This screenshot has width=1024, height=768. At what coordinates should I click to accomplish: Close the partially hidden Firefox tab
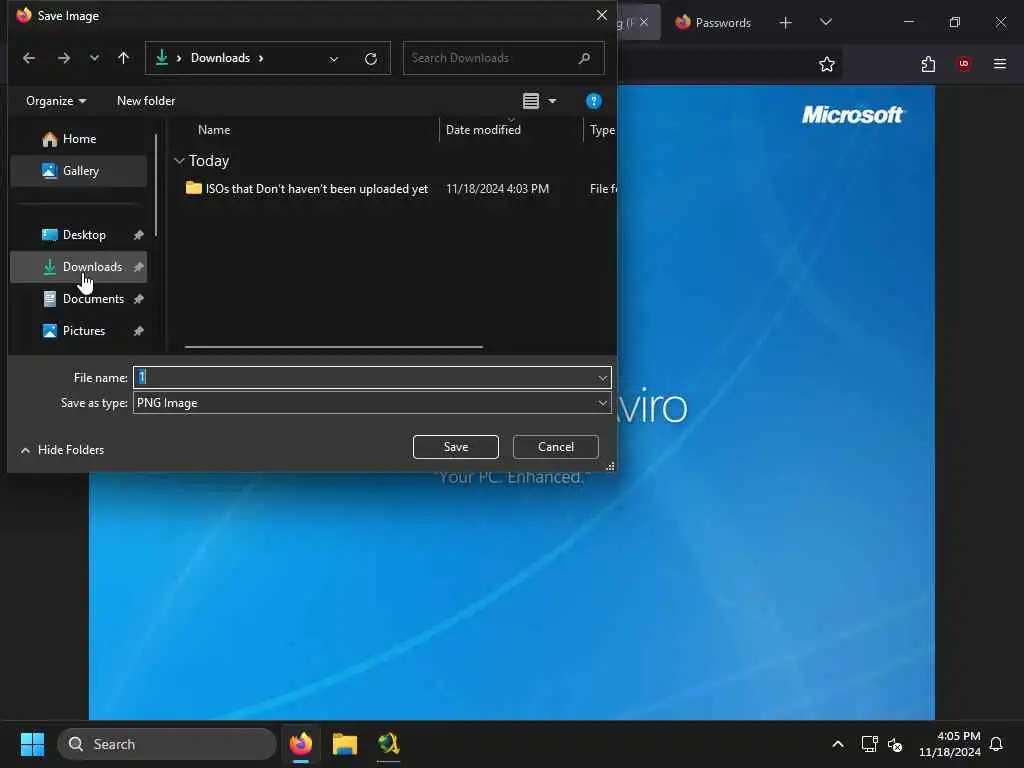[x=644, y=22]
